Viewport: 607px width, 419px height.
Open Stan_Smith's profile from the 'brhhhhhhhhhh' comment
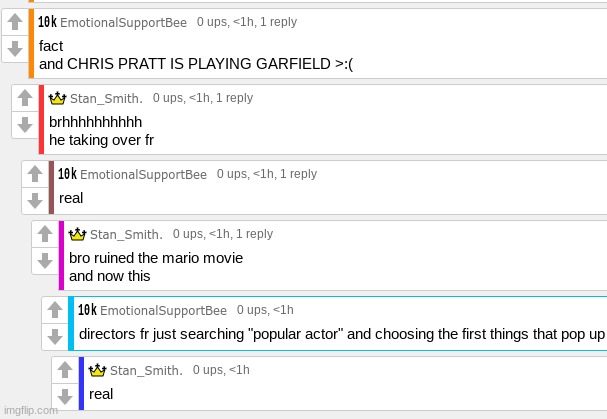106,99
